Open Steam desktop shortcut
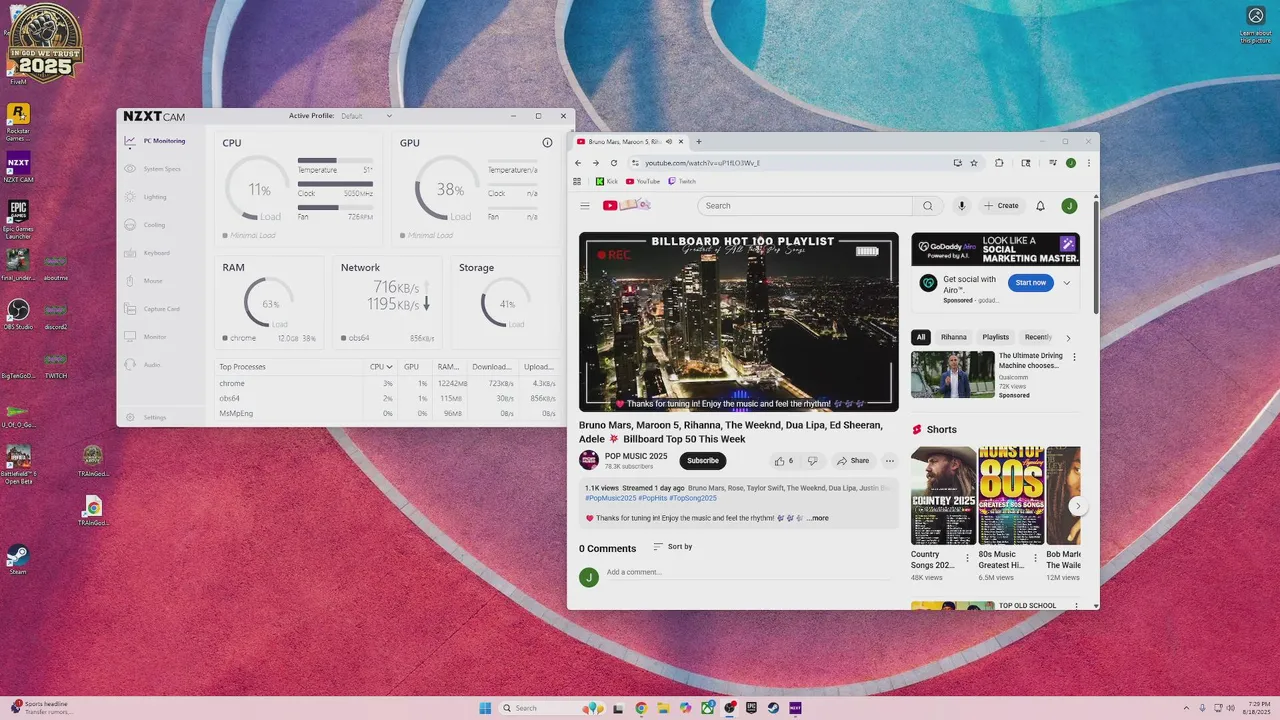Viewport: 1280px width, 720px height. [x=18, y=559]
